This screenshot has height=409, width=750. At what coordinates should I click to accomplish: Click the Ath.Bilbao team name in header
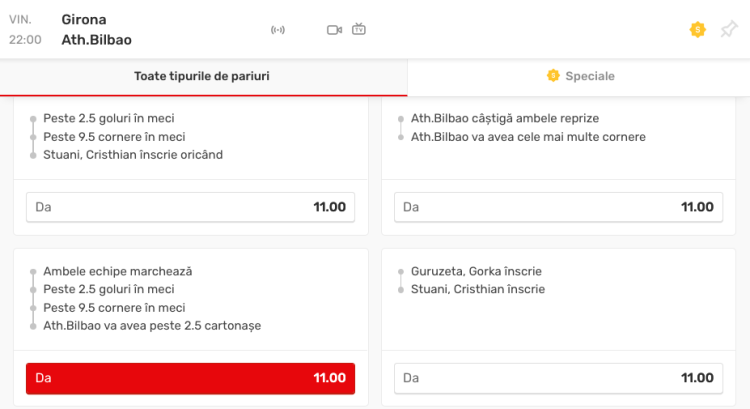(96, 40)
